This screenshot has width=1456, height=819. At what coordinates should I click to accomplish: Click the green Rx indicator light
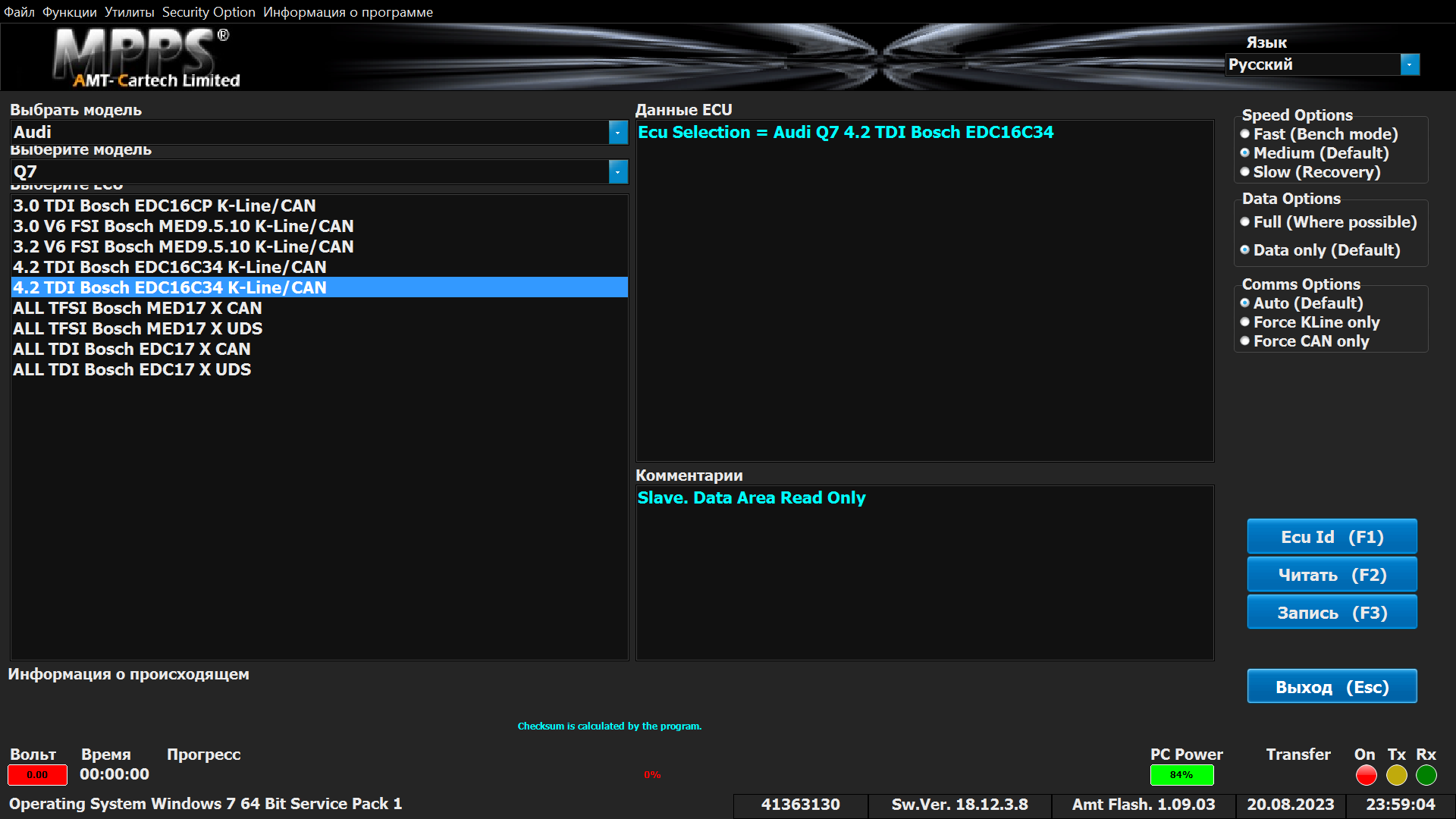coord(1426,775)
